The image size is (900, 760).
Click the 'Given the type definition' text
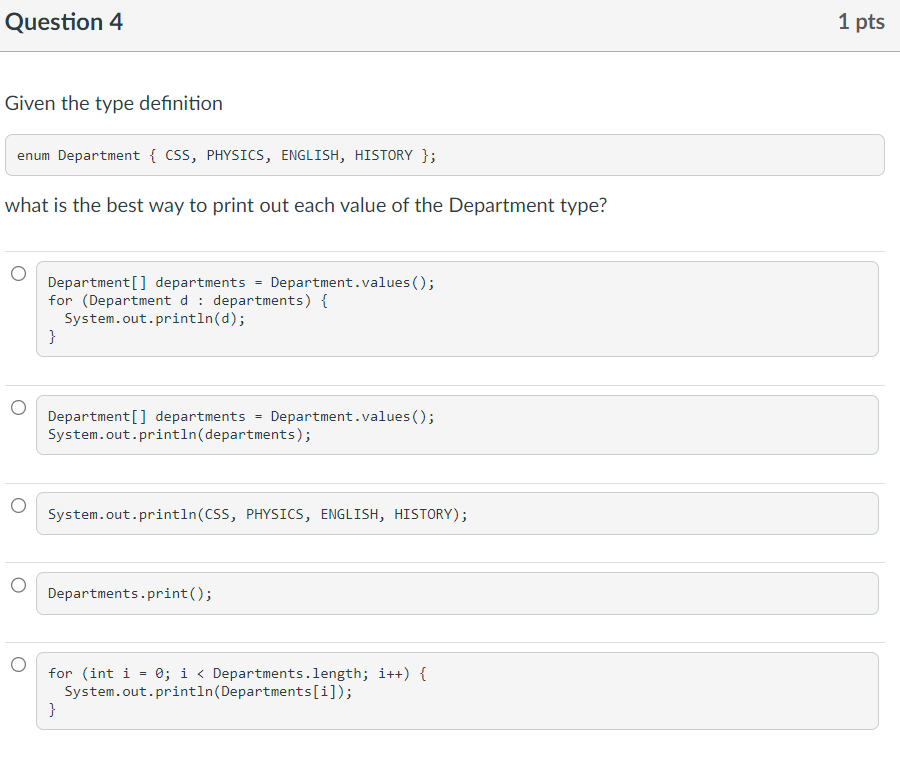[114, 103]
